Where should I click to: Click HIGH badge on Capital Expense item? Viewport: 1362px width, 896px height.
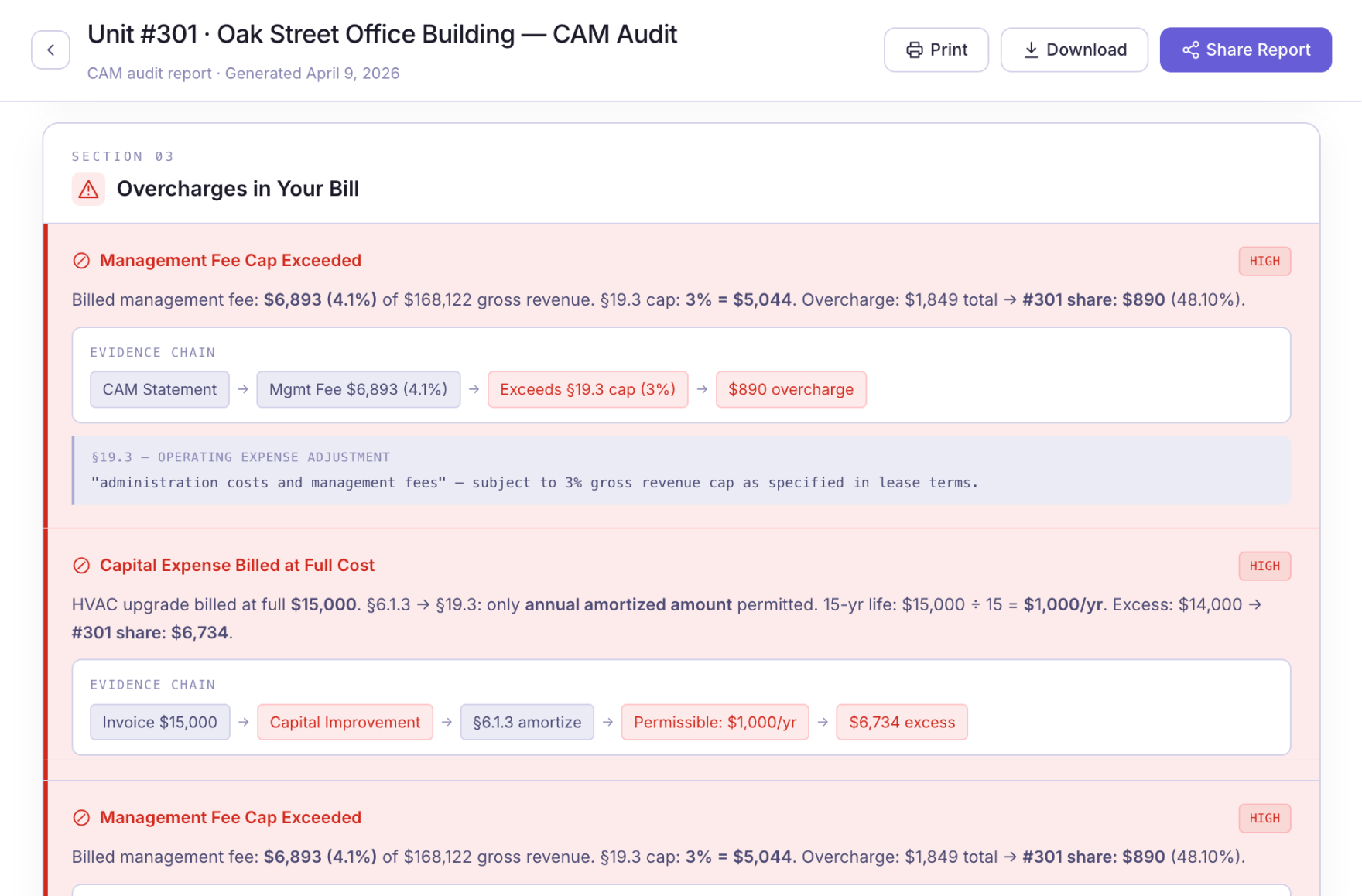tap(1264, 566)
